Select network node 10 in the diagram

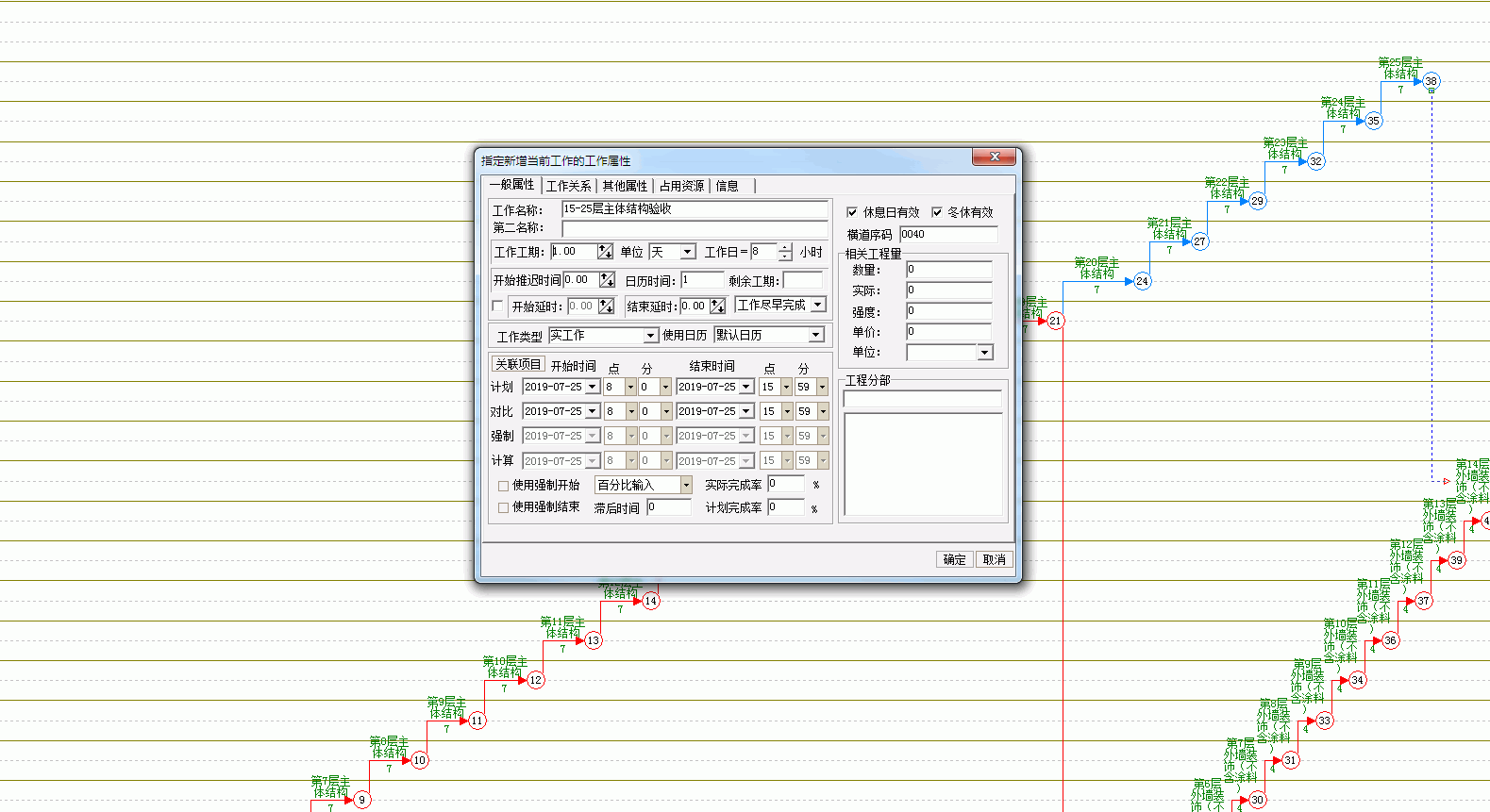(419, 760)
